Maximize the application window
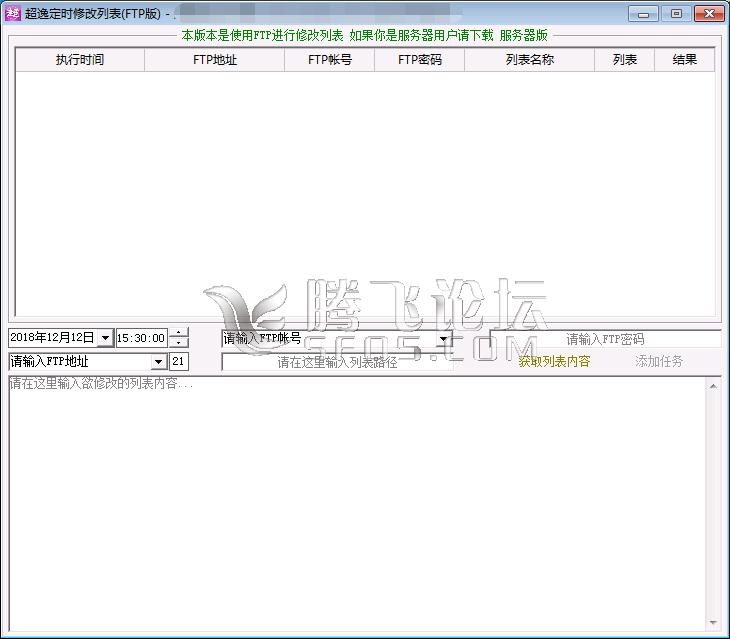The height and width of the screenshot is (639, 730). click(677, 14)
